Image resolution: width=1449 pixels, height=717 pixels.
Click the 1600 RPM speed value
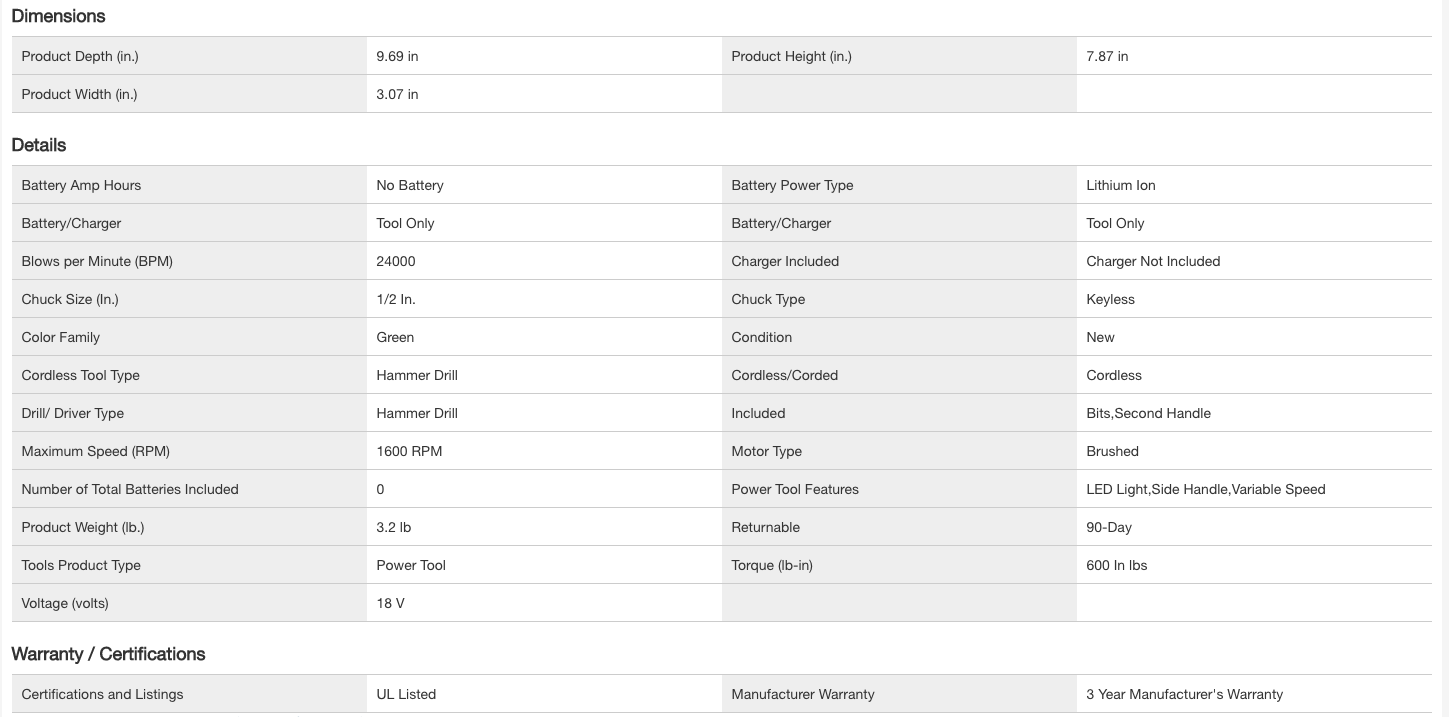coord(409,452)
